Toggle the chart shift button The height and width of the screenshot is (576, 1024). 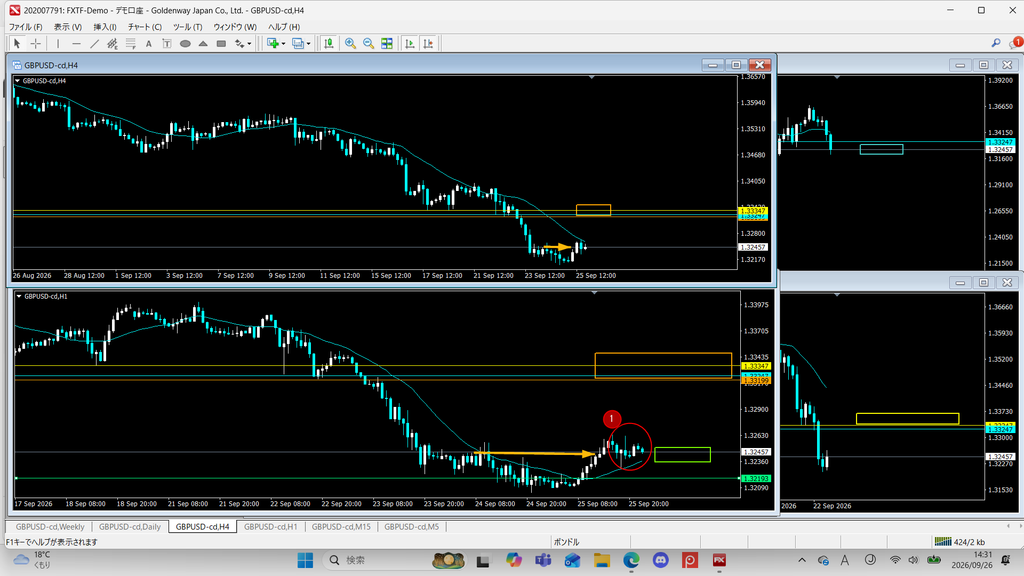(x=428, y=44)
